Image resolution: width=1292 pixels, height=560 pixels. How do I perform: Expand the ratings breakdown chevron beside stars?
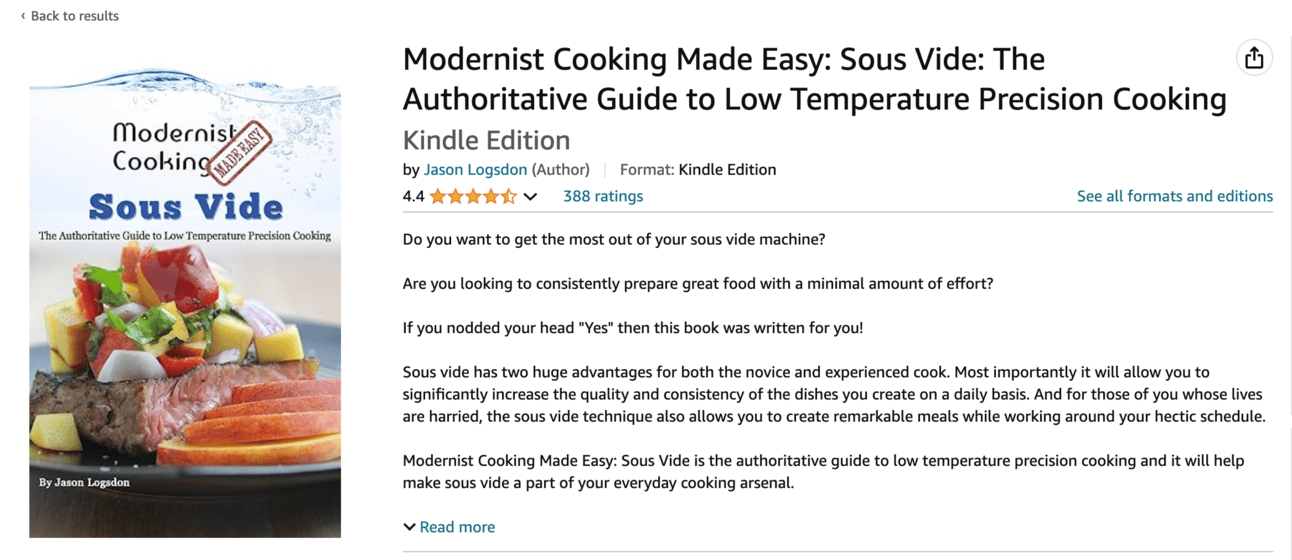point(530,197)
